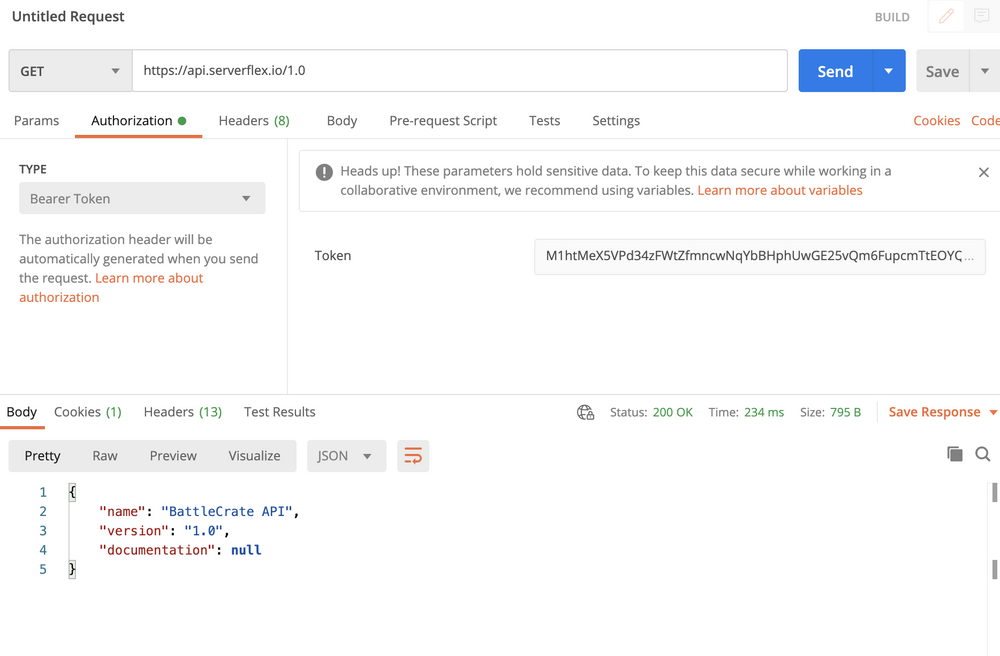Open the Bearer Token type dropdown

click(x=142, y=198)
